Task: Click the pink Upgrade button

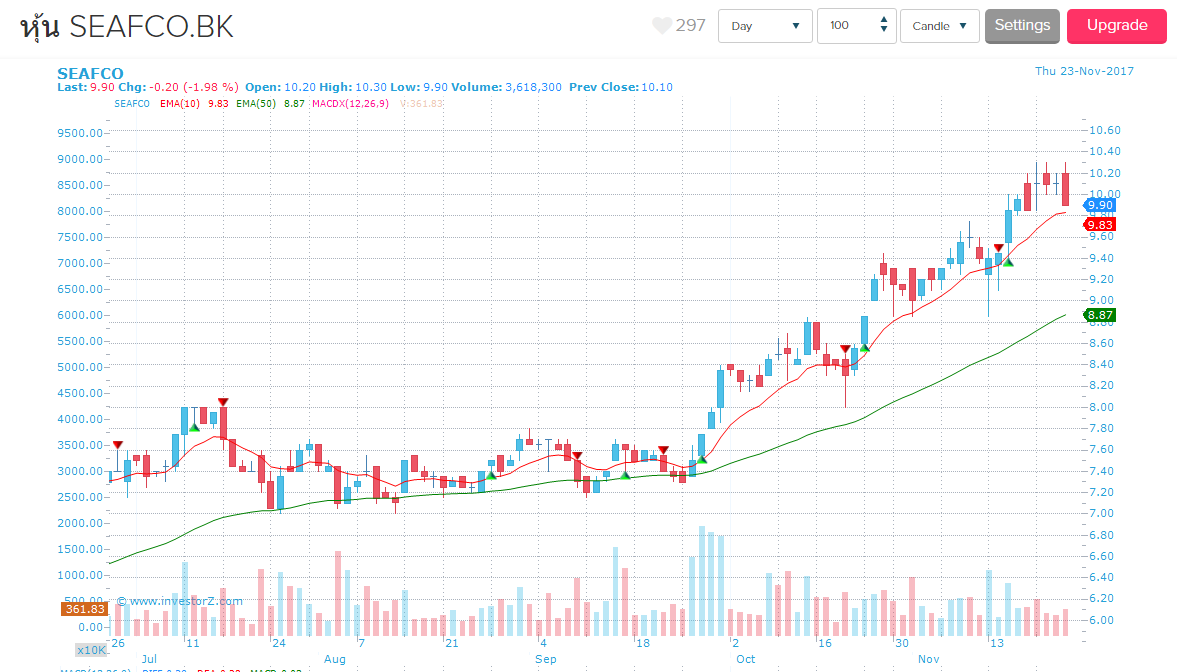Action: click(x=1117, y=26)
